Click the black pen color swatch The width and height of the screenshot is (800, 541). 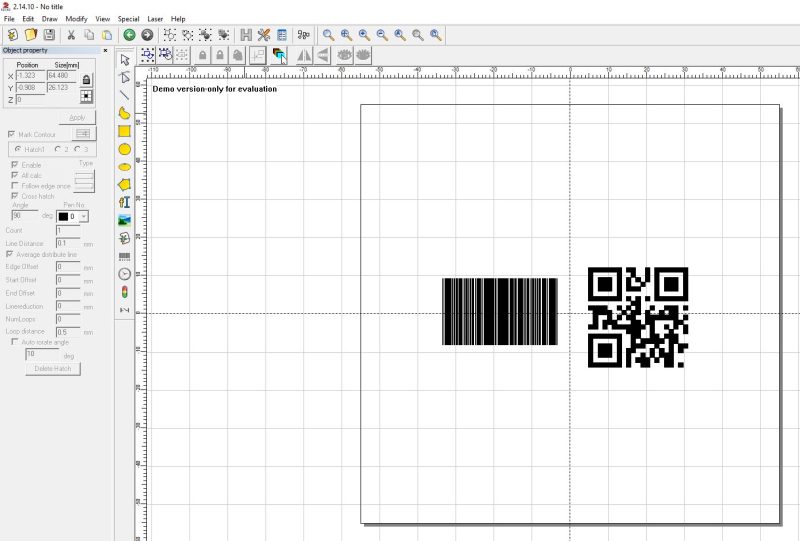pyautogui.click(x=63, y=216)
